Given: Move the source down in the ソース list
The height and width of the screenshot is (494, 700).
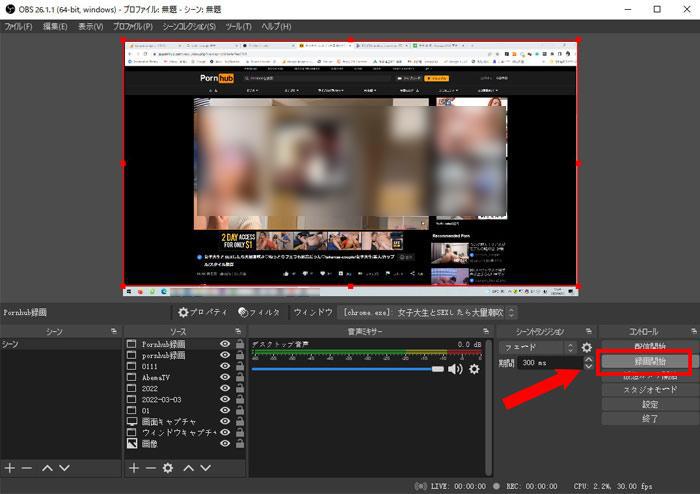Looking at the screenshot, I should 205,468.
